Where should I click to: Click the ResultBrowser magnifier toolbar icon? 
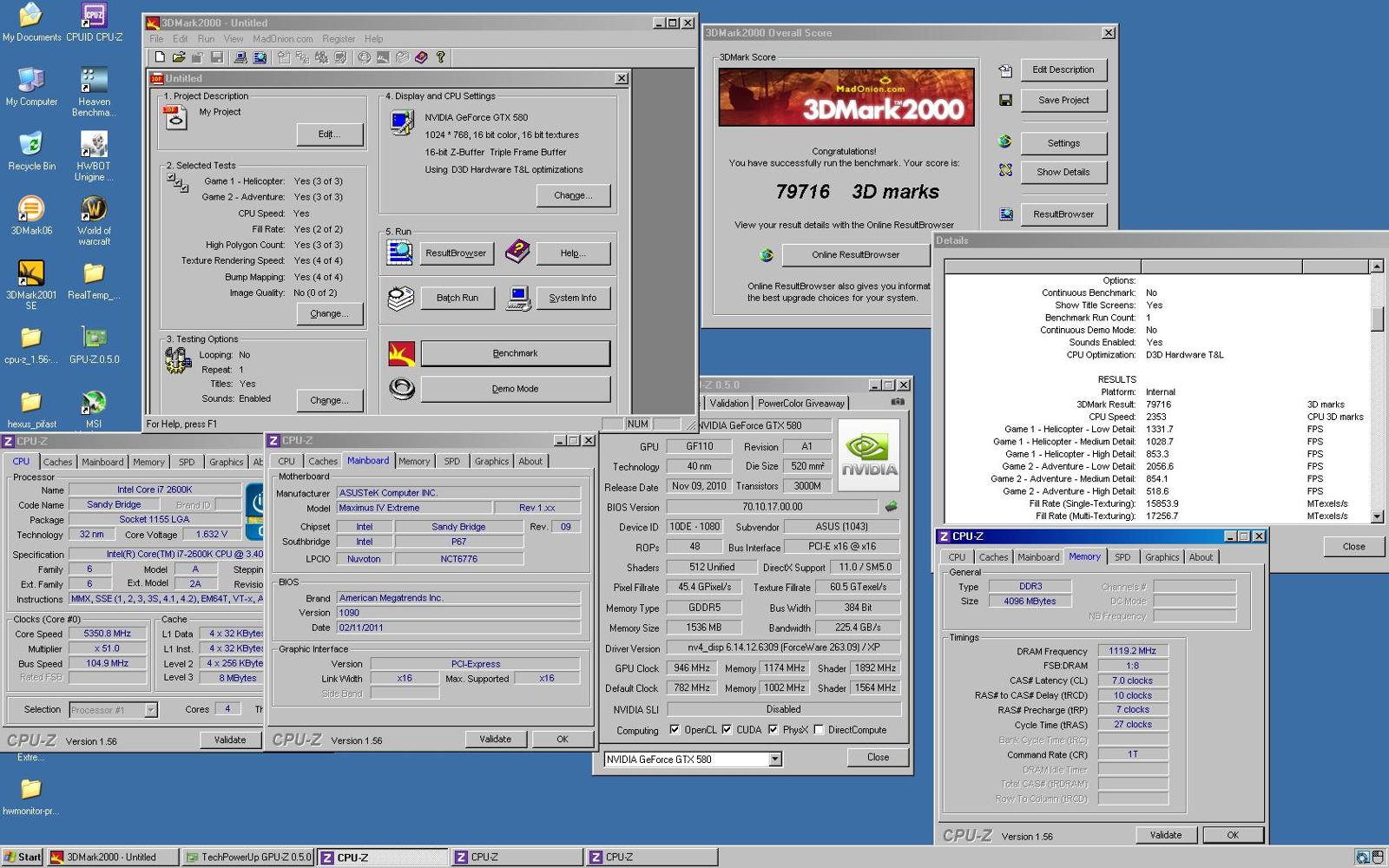click(260, 57)
